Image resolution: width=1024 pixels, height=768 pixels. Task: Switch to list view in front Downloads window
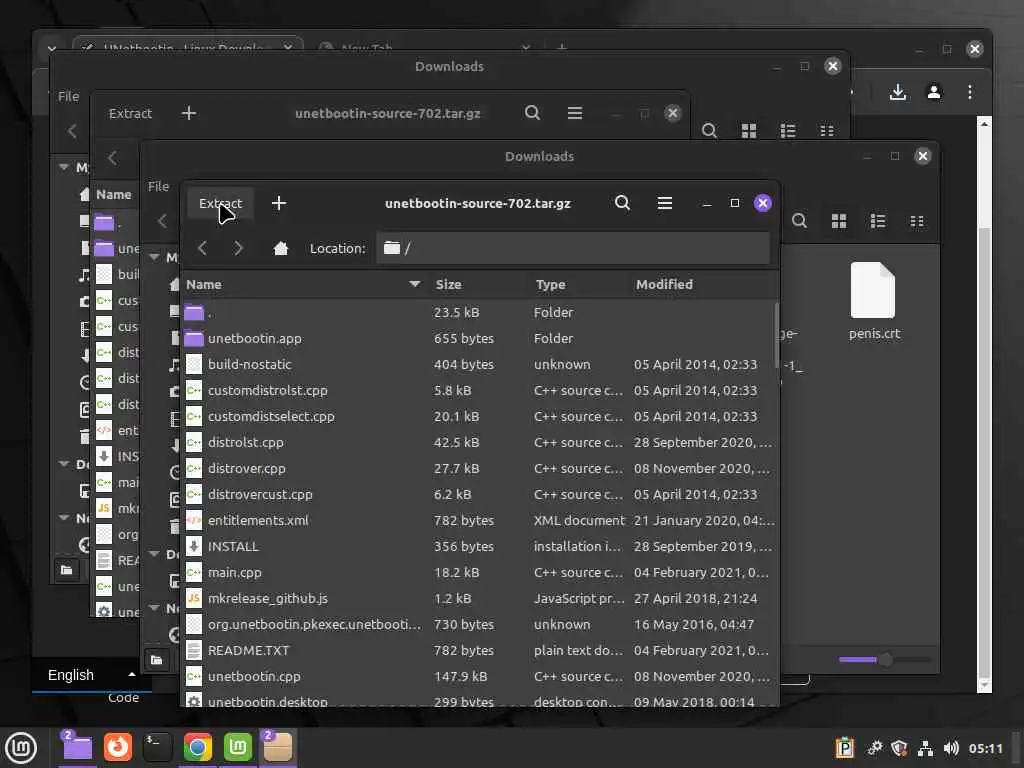878,221
